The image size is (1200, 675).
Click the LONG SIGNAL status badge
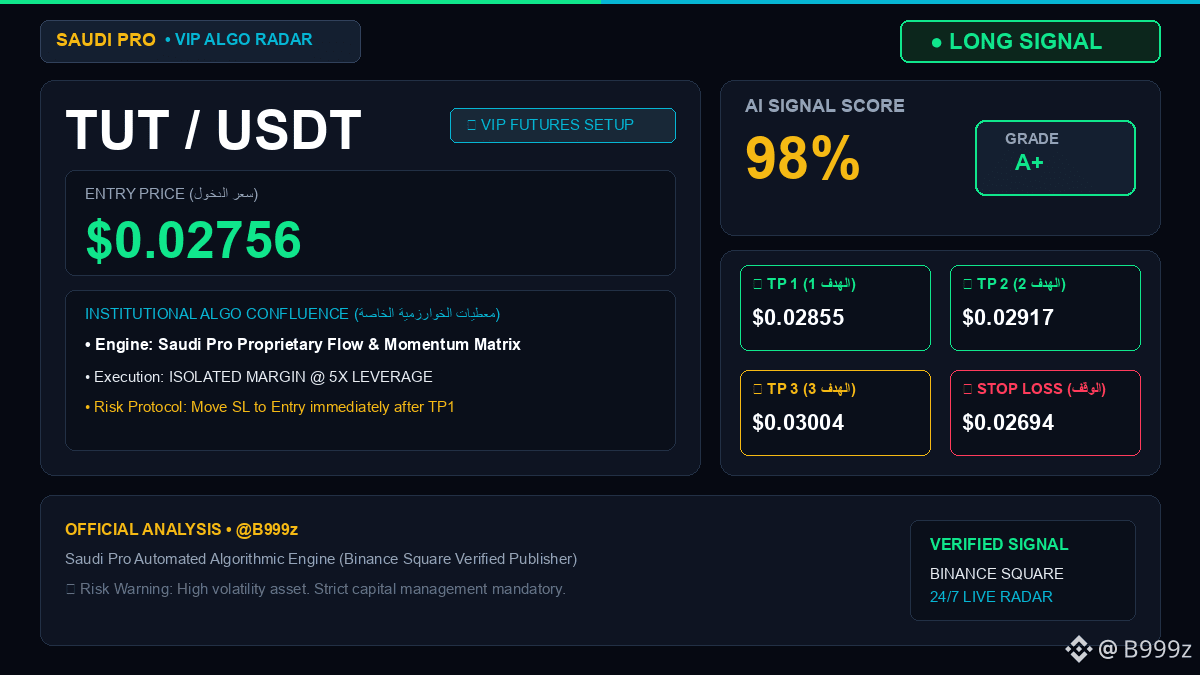[x=1030, y=42]
